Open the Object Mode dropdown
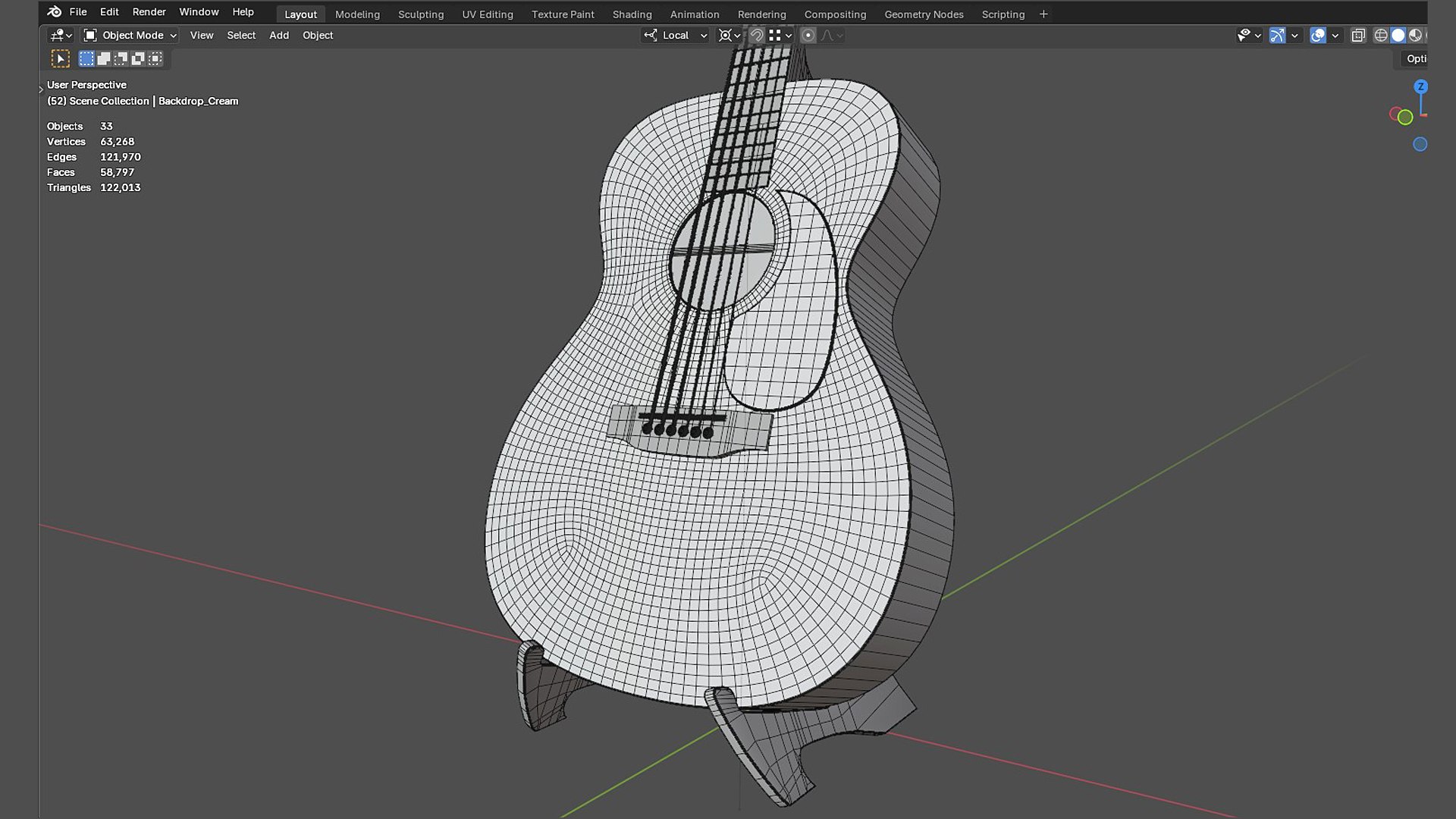This screenshot has height=819, width=1456. click(x=130, y=36)
